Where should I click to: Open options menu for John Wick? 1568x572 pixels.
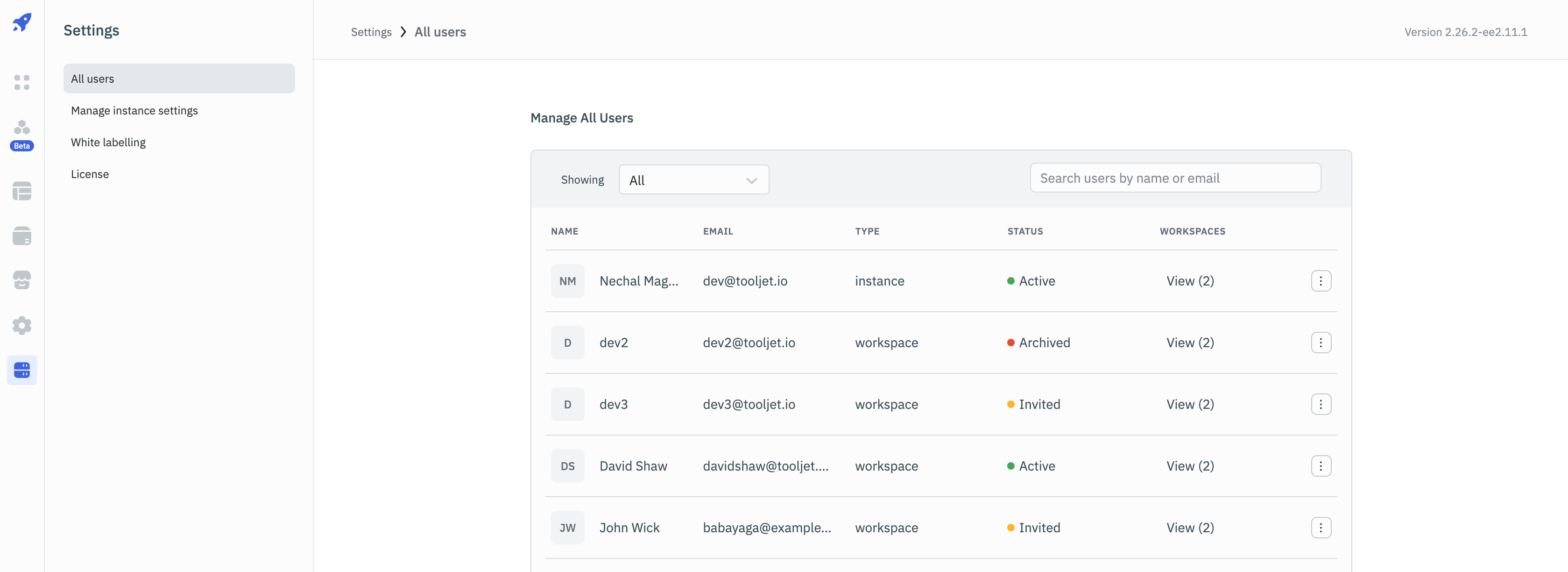coord(1320,528)
